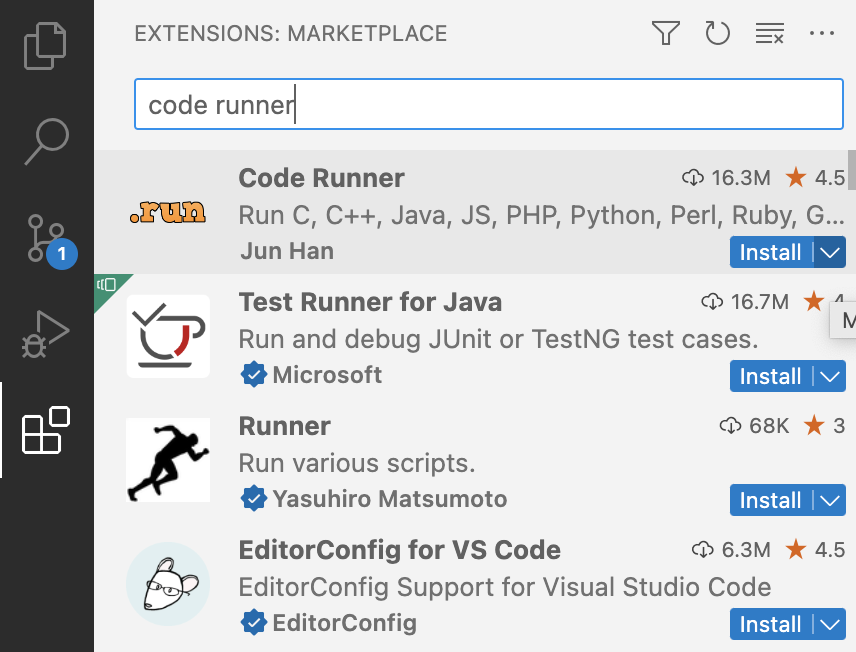856x652 pixels.
Task: Click the Extensions icon in activity bar
Action: (46, 430)
